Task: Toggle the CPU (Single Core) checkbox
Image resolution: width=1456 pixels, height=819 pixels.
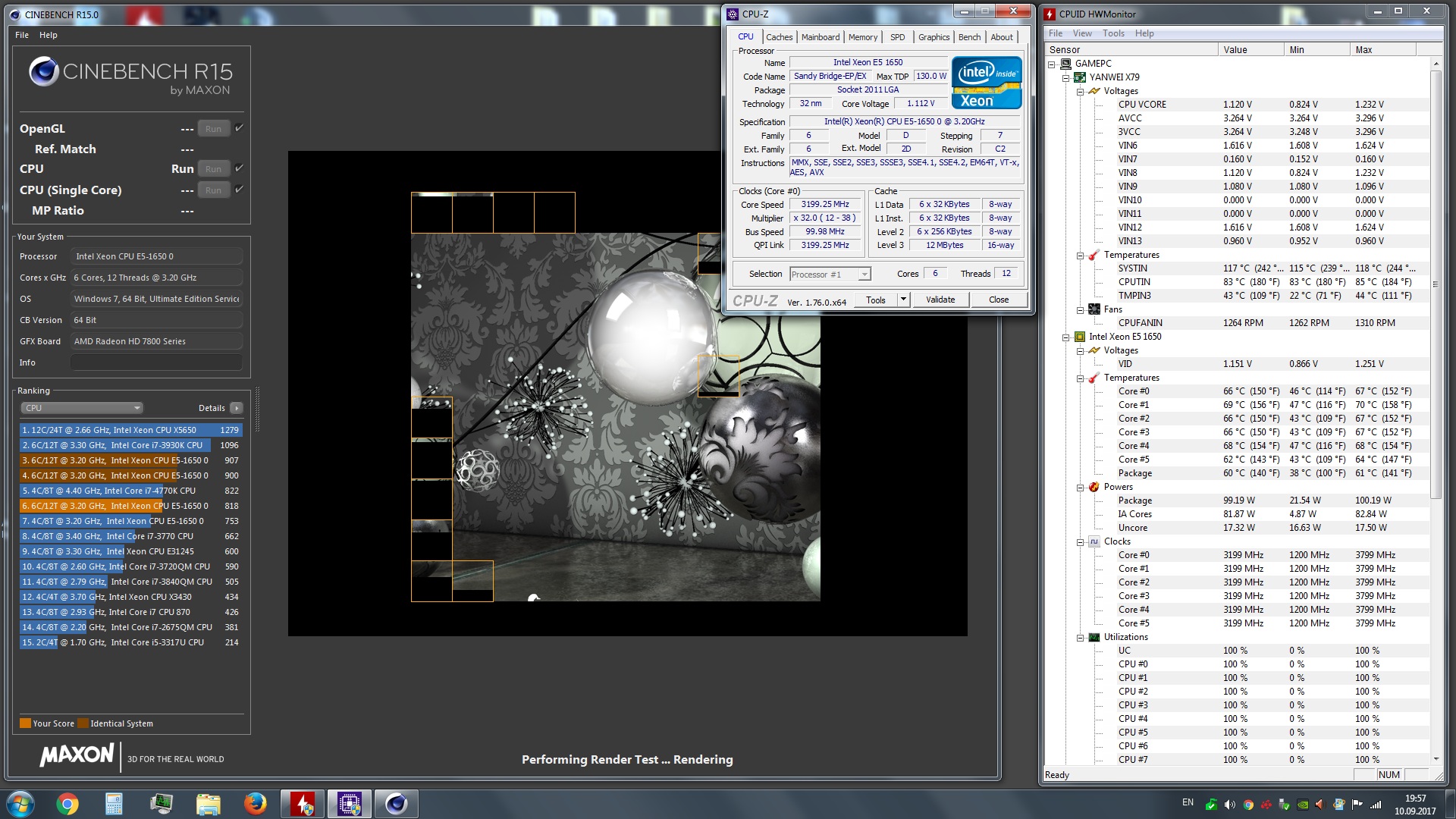Action: pyautogui.click(x=239, y=190)
